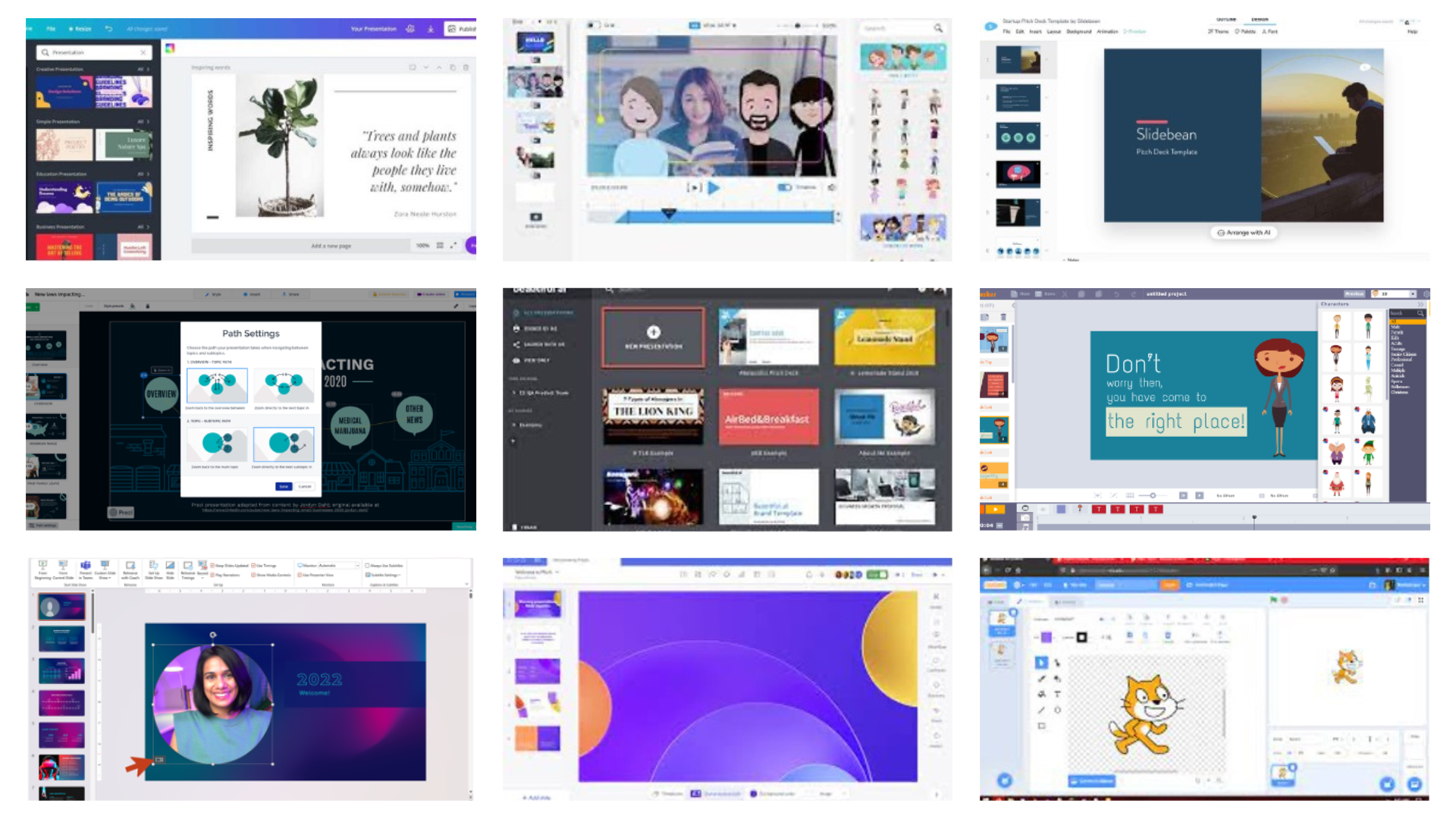Open the Subtitle Settings dropdown in PowerPoint
Screen dimensions: 1456x819
[x=384, y=575]
